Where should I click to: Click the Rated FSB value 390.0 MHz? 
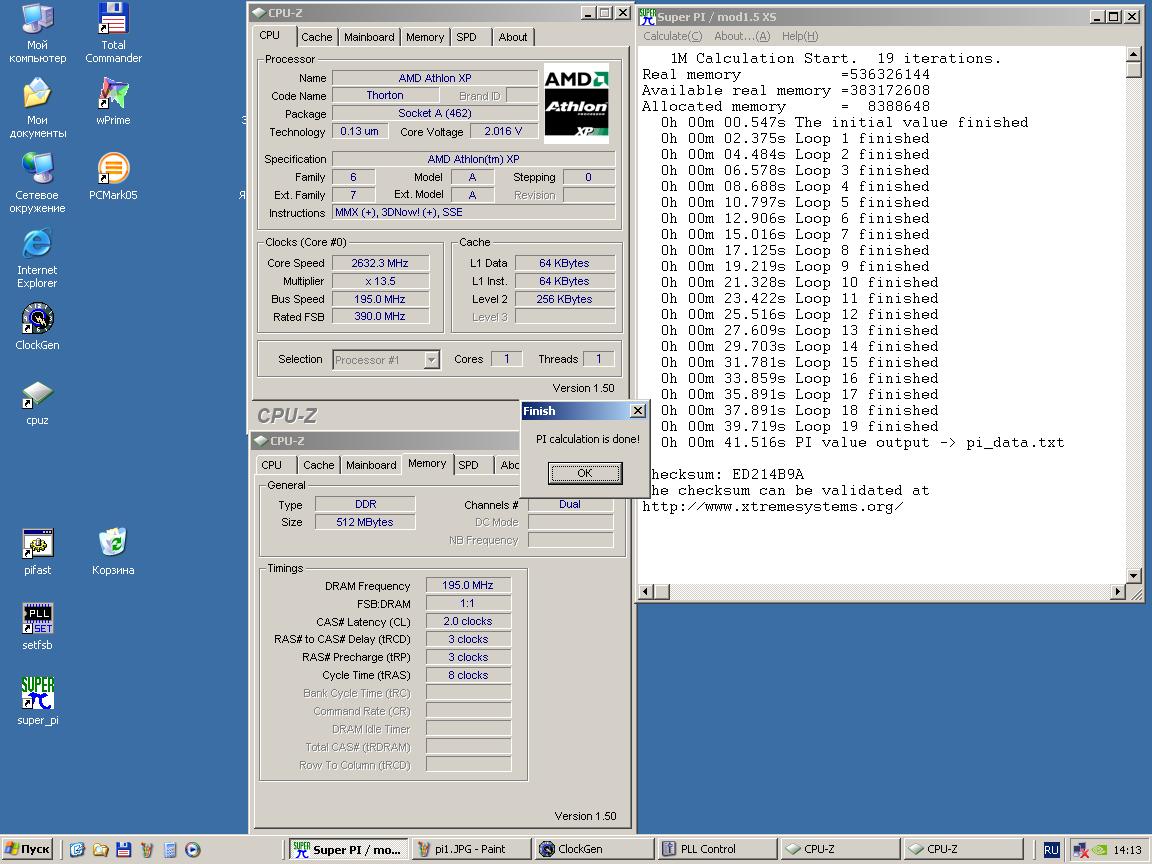coord(380,317)
